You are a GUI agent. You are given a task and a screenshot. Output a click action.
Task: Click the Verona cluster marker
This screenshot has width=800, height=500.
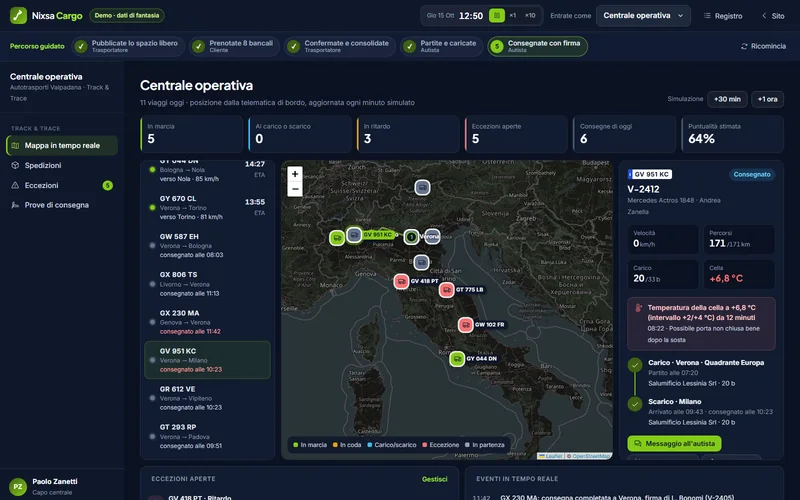[411, 237]
